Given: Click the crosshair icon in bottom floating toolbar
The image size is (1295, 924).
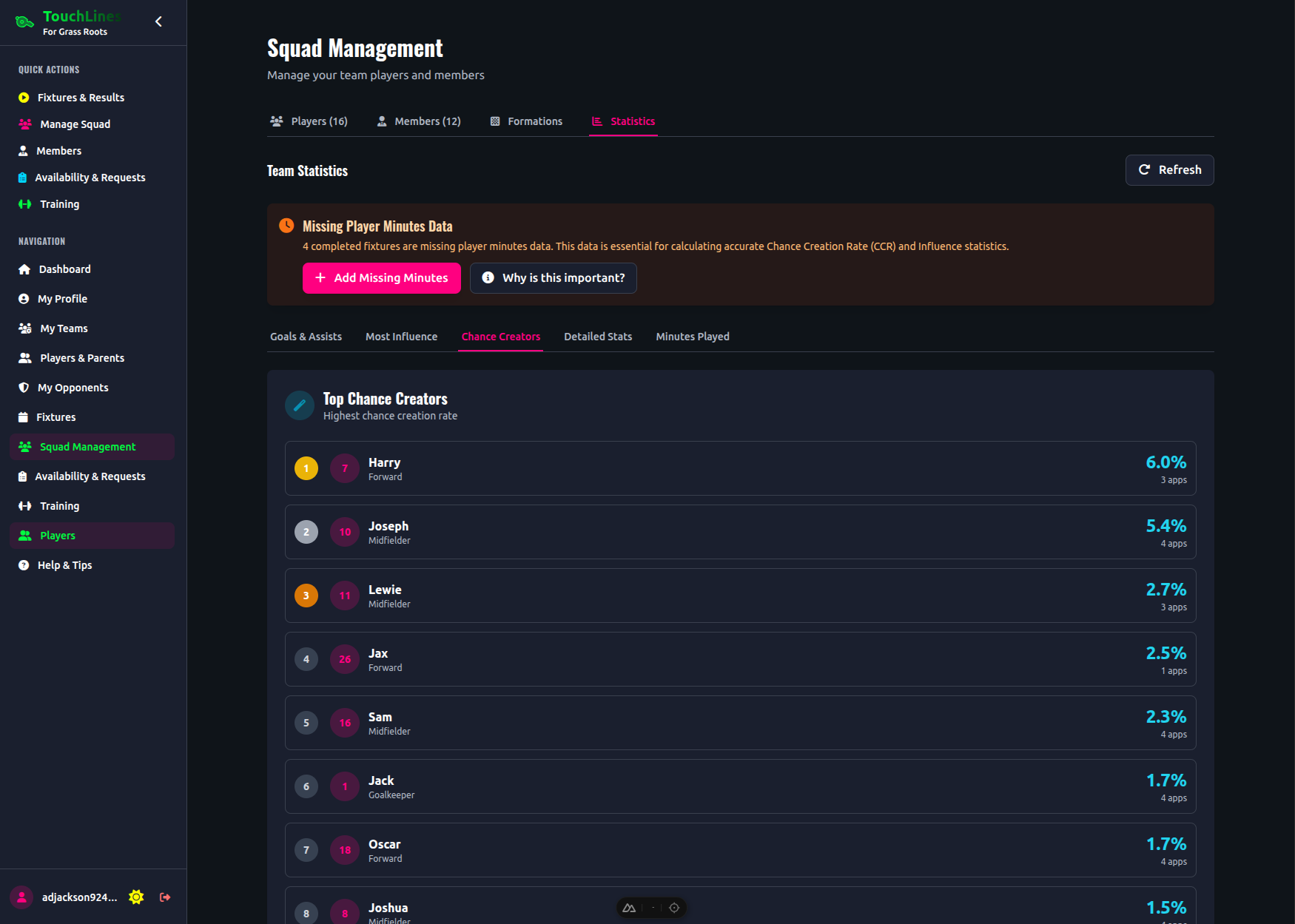Looking at the screenshot, I should tap(674, 908).
